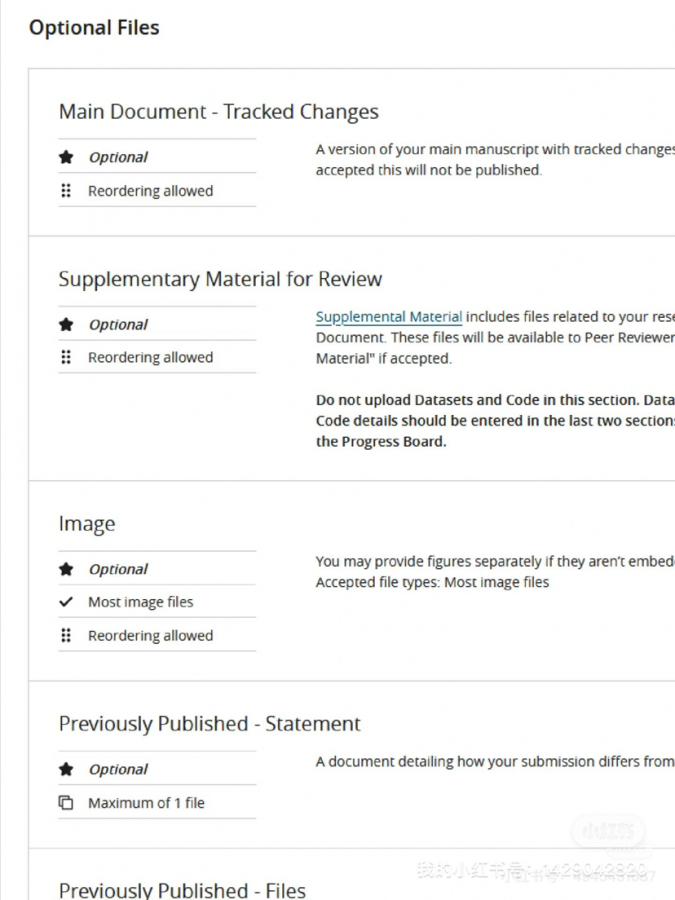Click the Optional Files page title

coord(94,28)
